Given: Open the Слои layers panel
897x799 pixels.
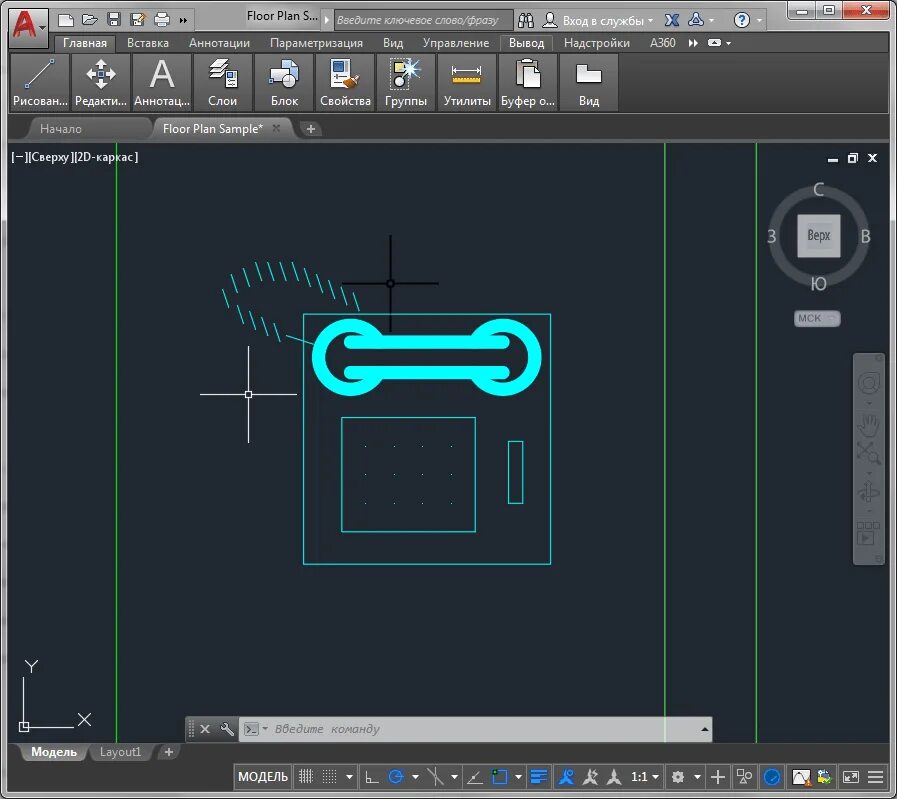Looking at the screenshot, I should (223, 82).
